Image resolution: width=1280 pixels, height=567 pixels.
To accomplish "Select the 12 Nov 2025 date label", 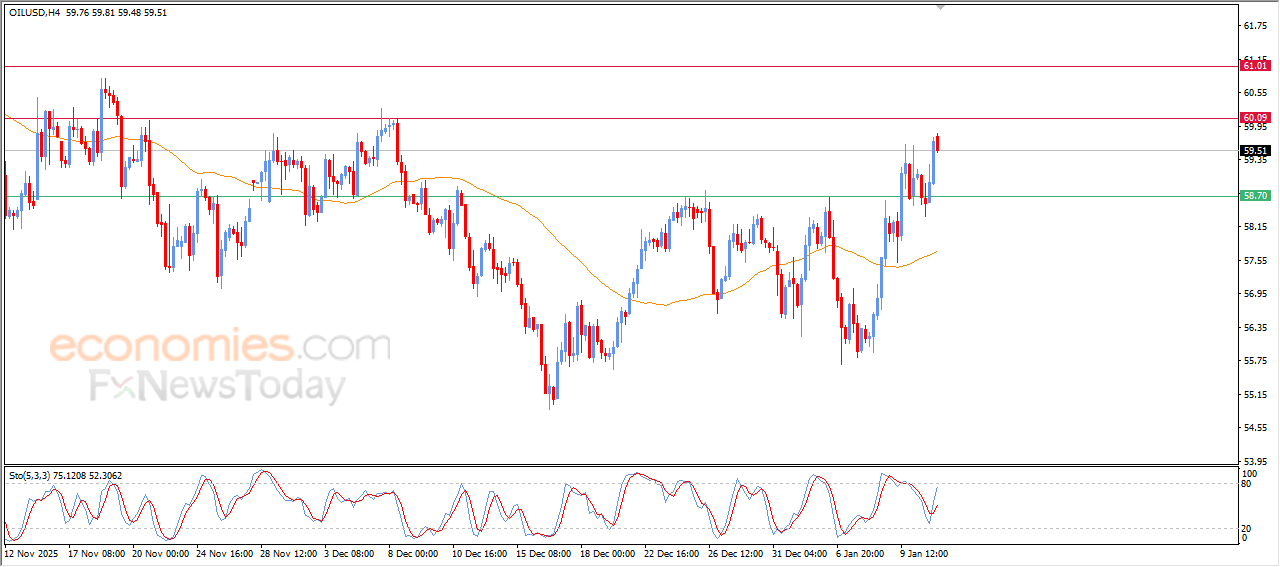I will point(33,552).
